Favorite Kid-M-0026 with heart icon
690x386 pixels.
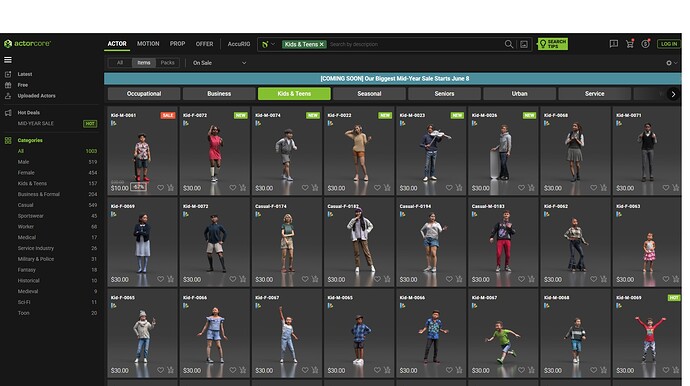[521, 187]
